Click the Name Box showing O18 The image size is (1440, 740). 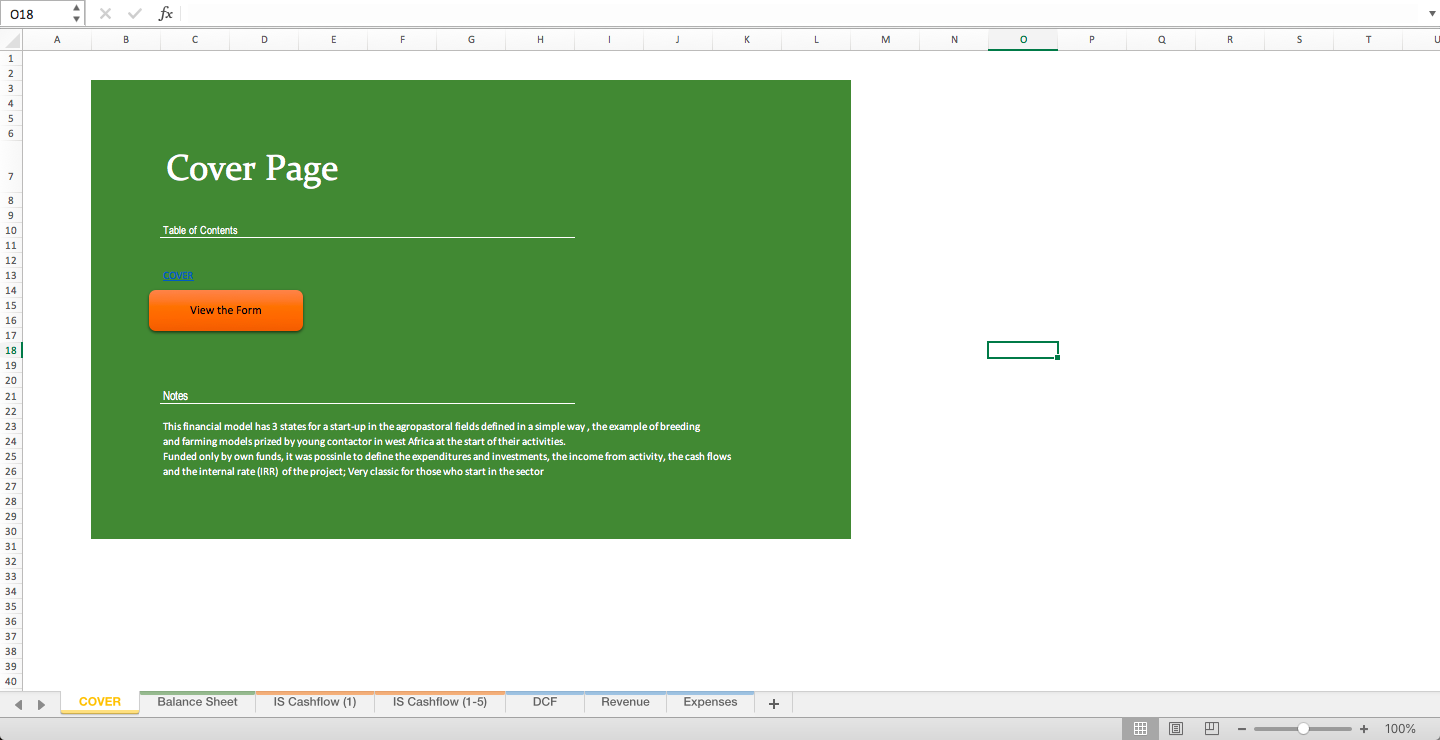(x=37, y=14)
